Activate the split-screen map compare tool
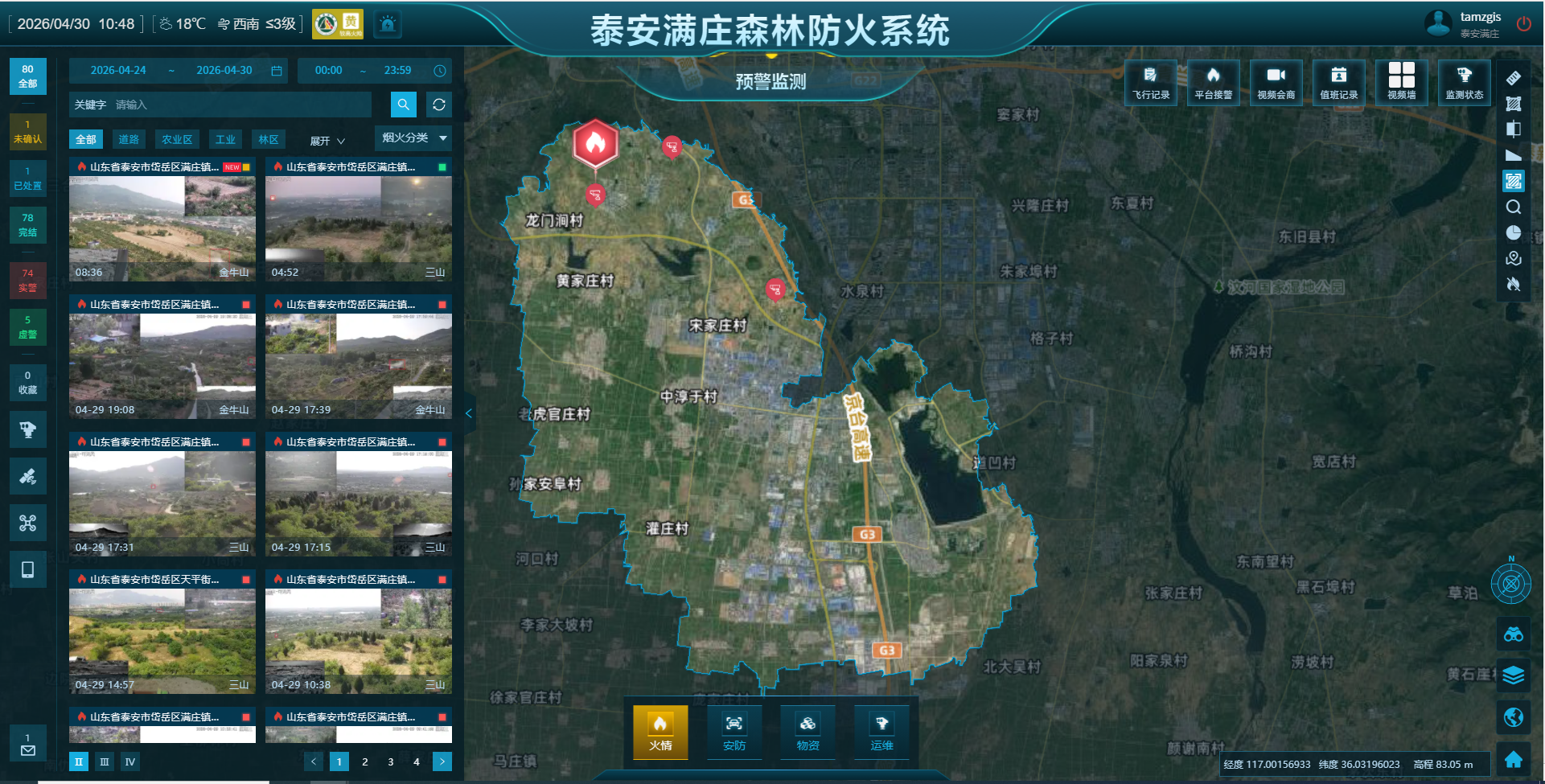This screenshot has width=1545, height=784. [x=1513, y=129]
